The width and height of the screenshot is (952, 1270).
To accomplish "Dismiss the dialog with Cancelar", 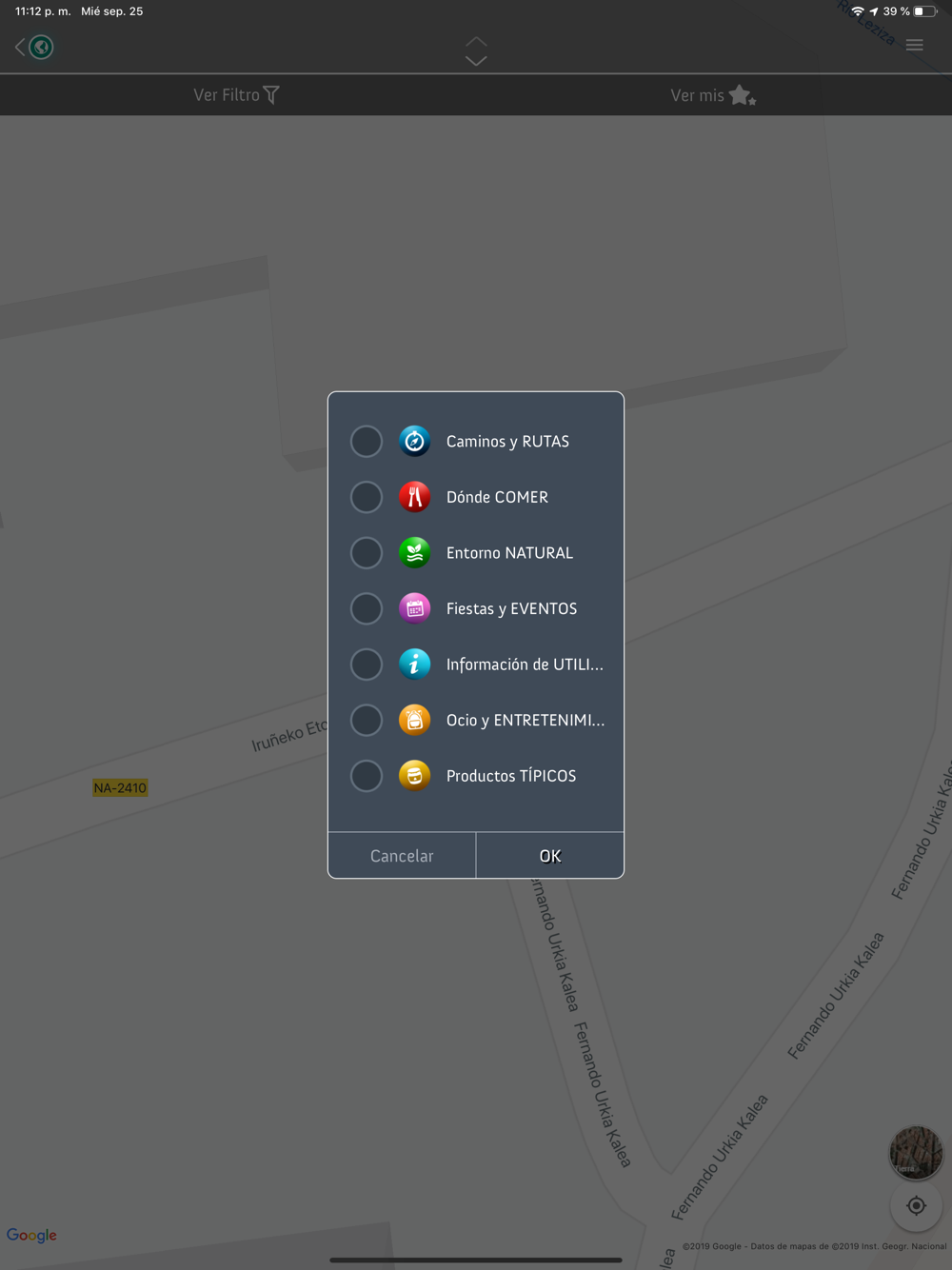I will coord(402,856).
